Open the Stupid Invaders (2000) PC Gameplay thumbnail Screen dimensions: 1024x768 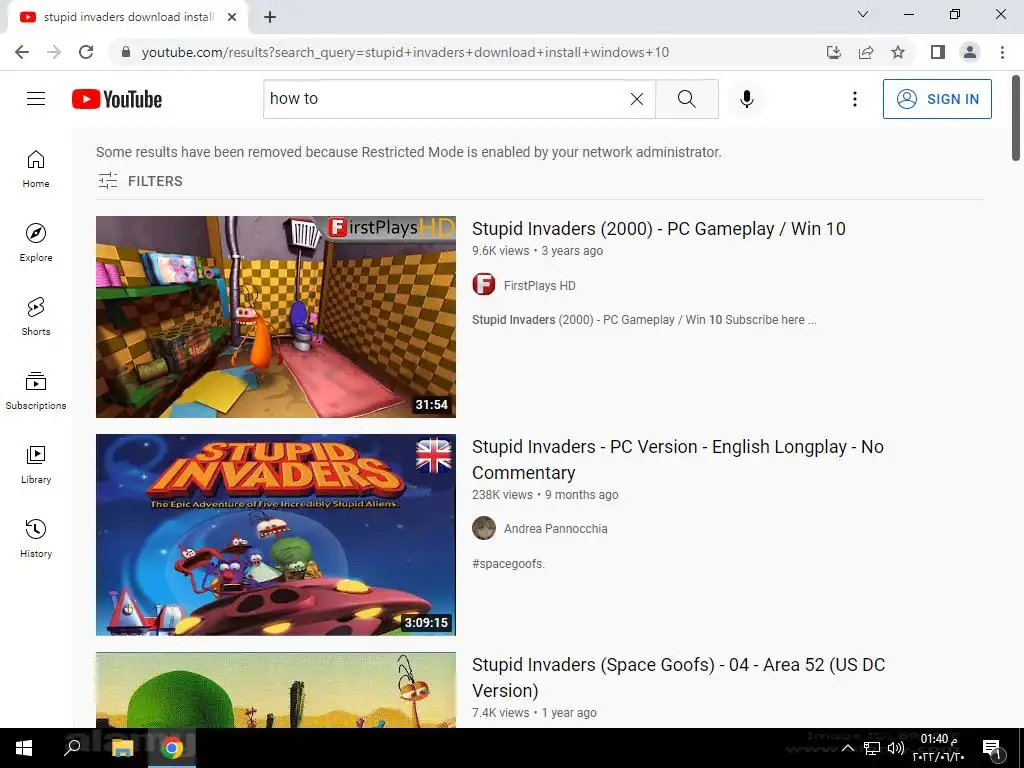click(x=276, y=317)
